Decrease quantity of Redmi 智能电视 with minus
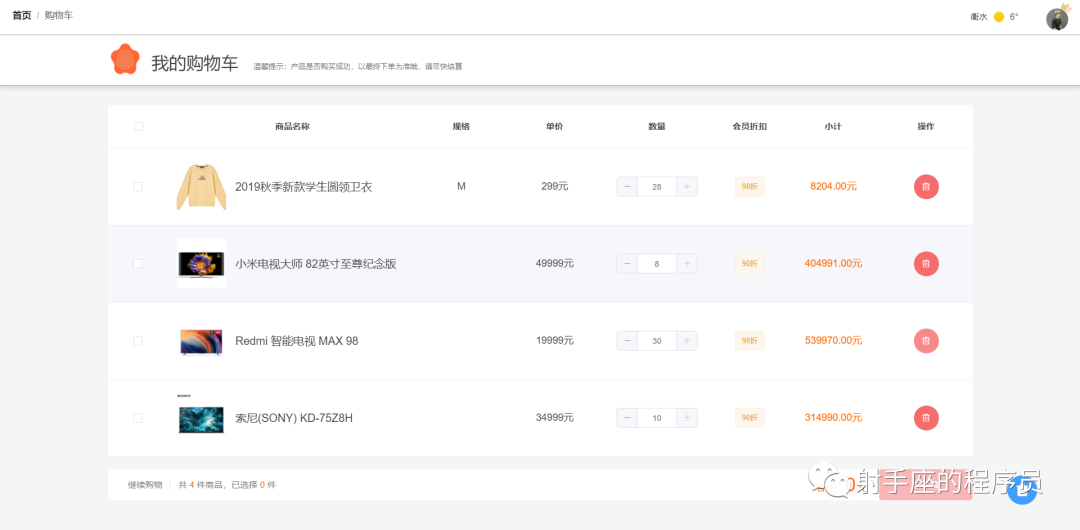Screen dimensions: 1080x530 click(627, 340)
